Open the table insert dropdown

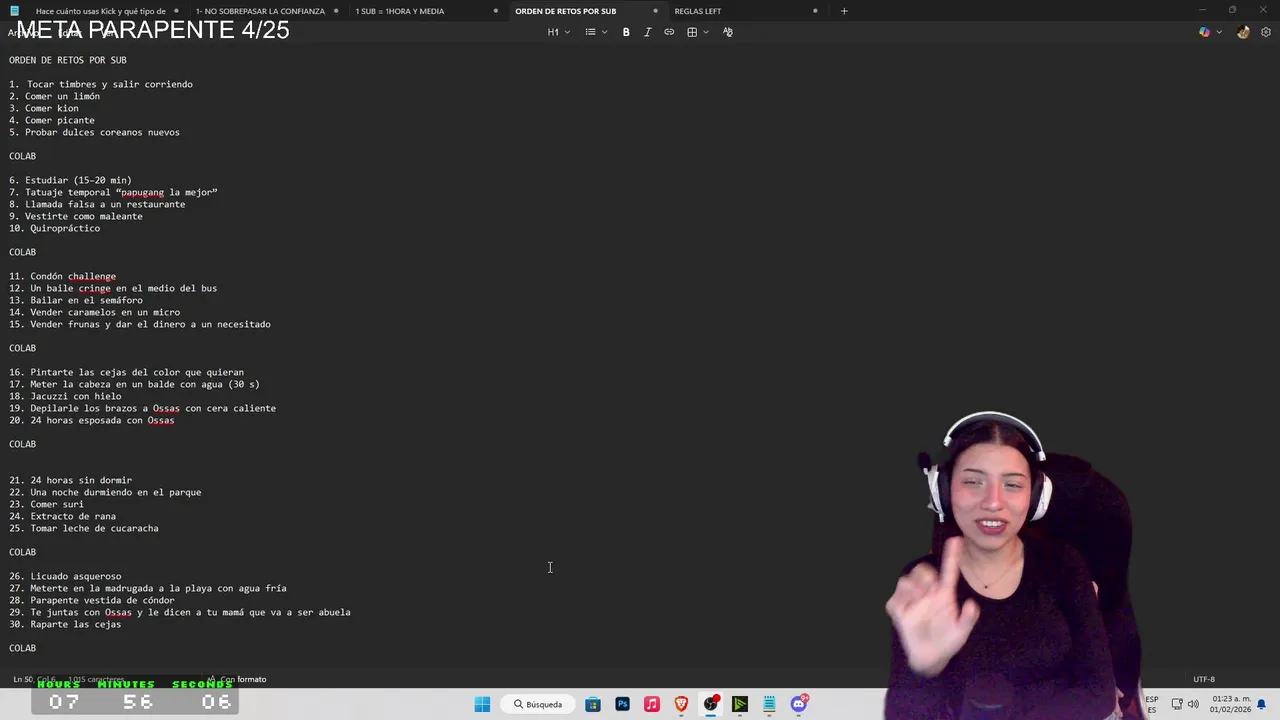click(697, 32)
